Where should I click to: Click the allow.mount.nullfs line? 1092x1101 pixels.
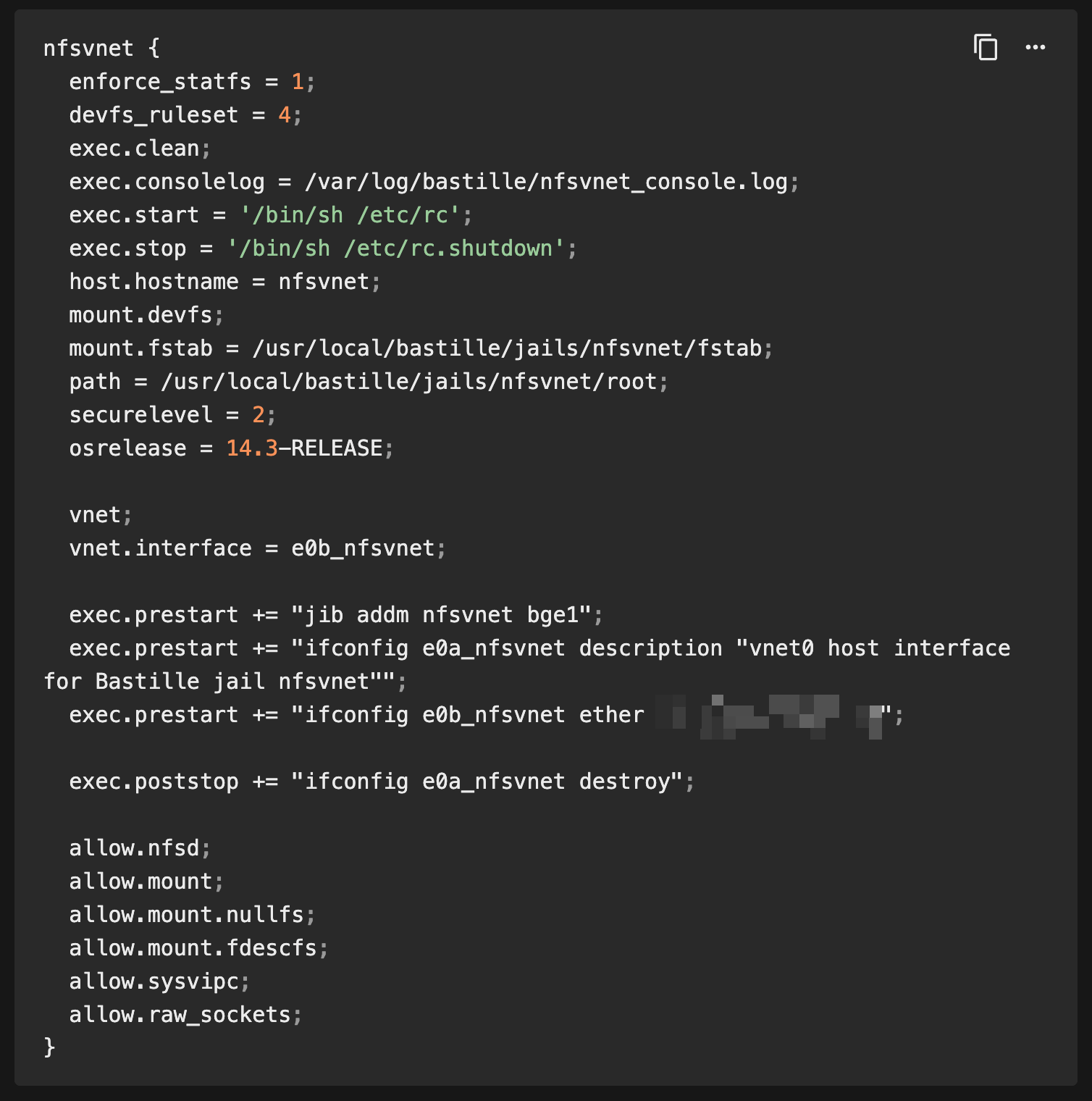click(x=186, y=915)
